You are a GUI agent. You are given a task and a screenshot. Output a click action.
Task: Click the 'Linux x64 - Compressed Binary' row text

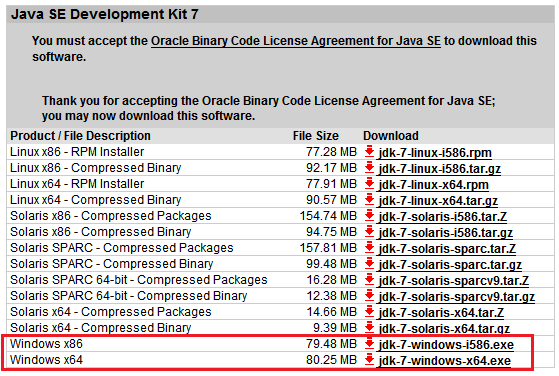[96, 200]
